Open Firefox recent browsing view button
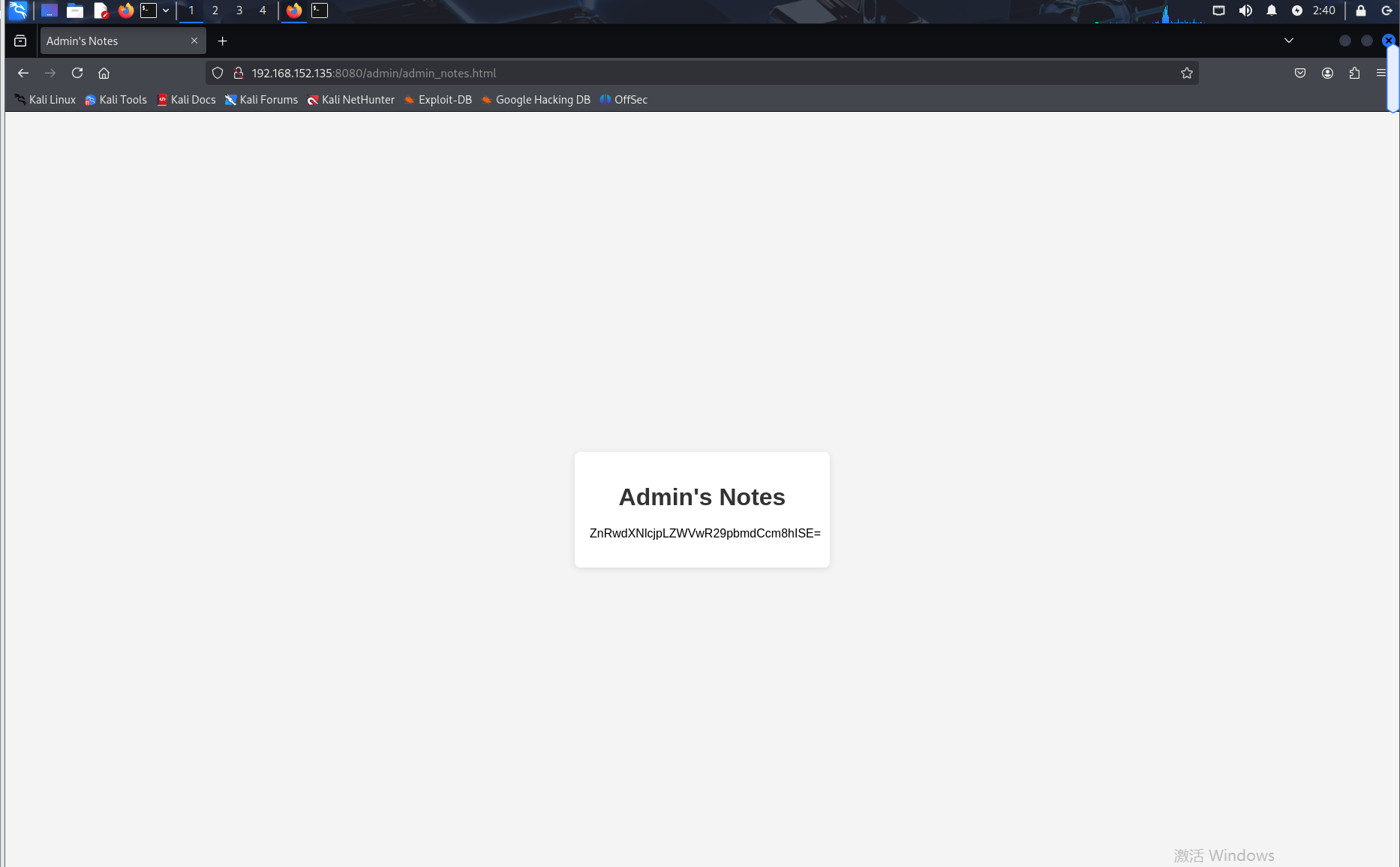 click(x=20, y=41)
